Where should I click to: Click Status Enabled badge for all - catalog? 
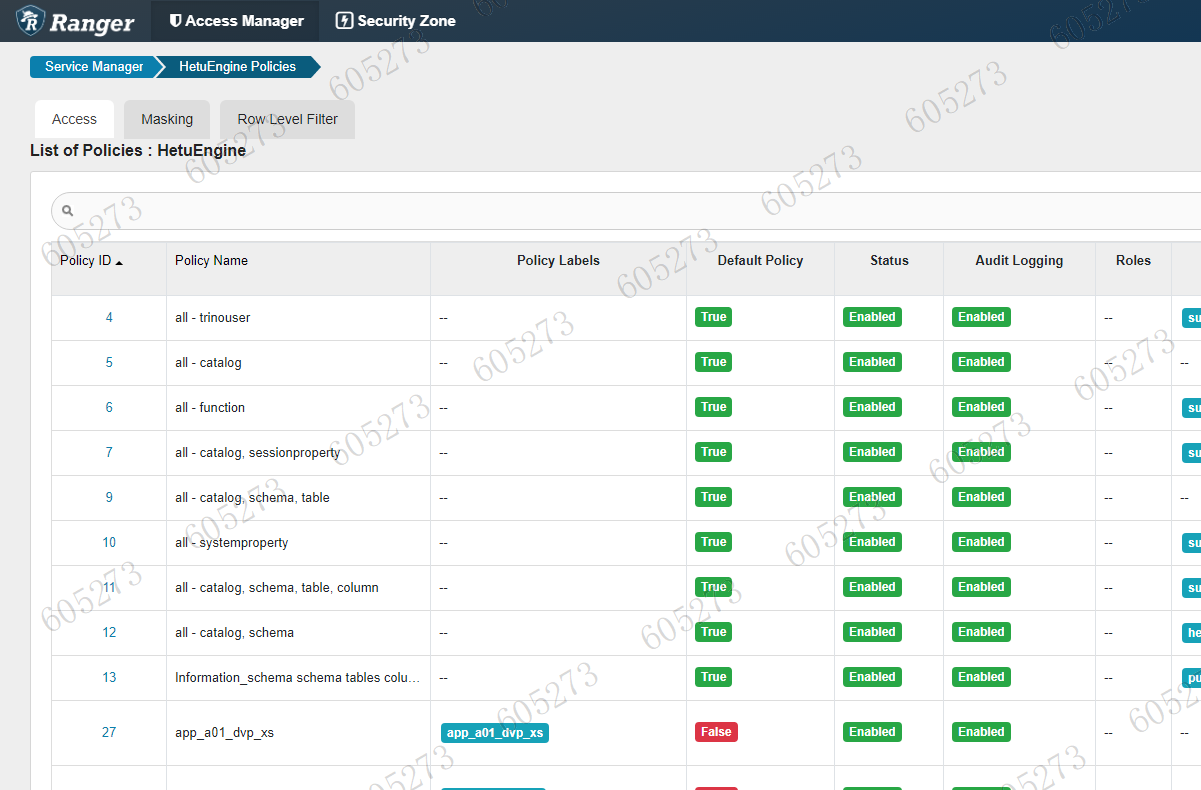[x=872, y=362]
